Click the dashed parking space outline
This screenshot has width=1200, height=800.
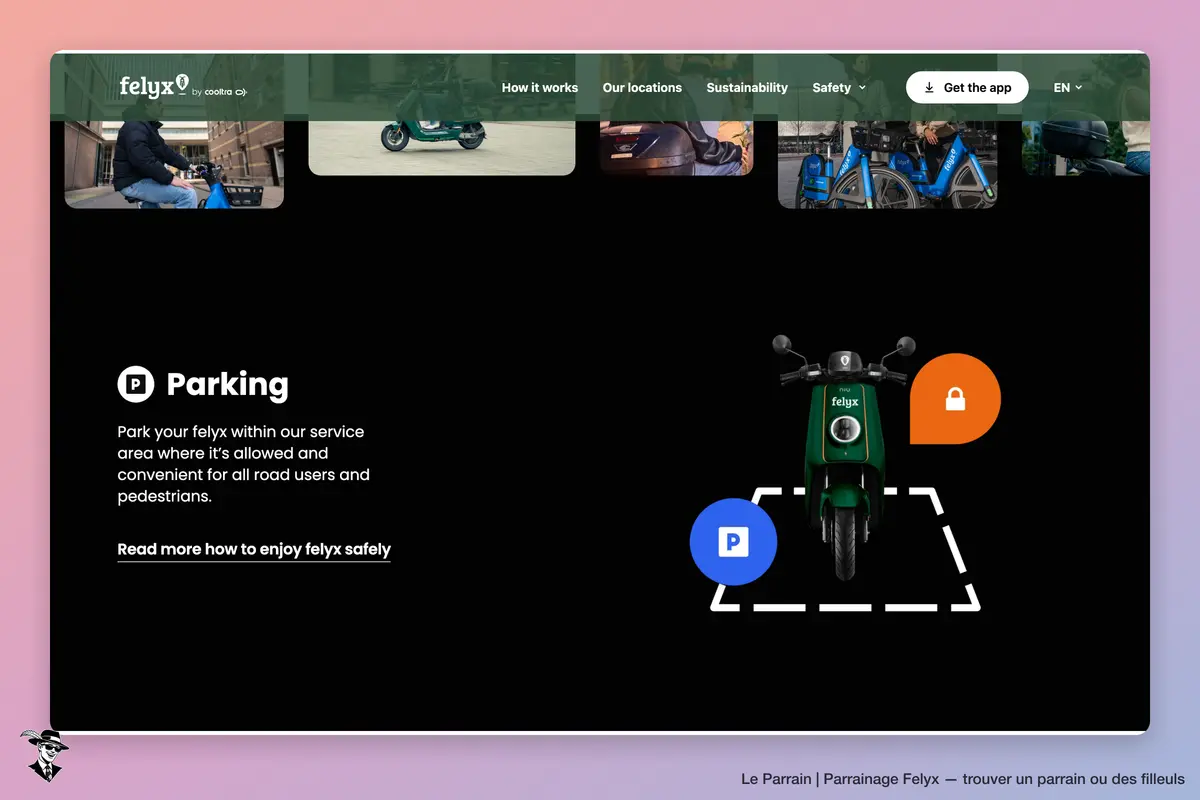[x=845, y=549]
